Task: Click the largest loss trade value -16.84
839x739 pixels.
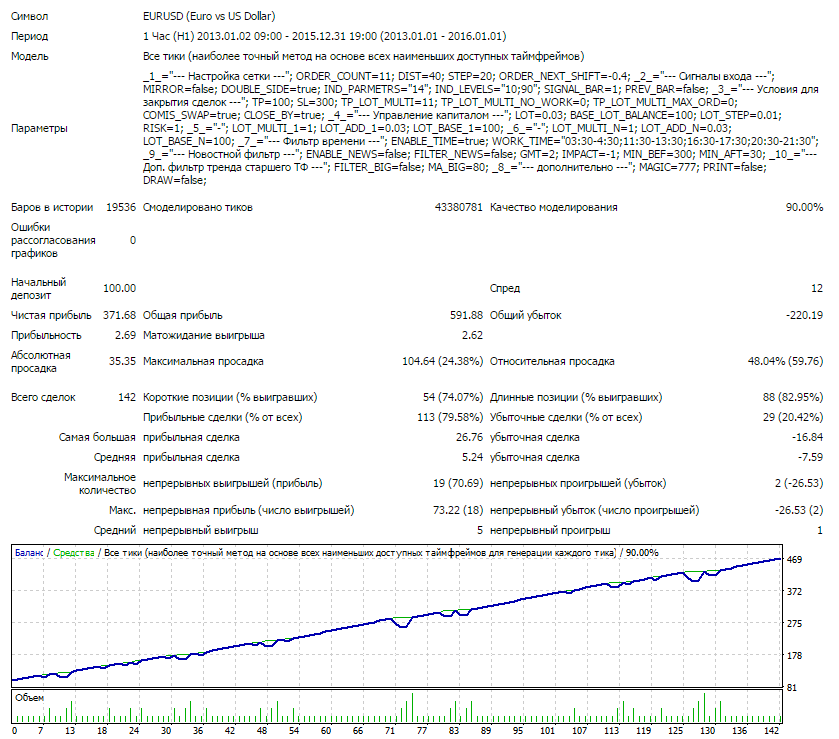Action: (x=807, y=437)
